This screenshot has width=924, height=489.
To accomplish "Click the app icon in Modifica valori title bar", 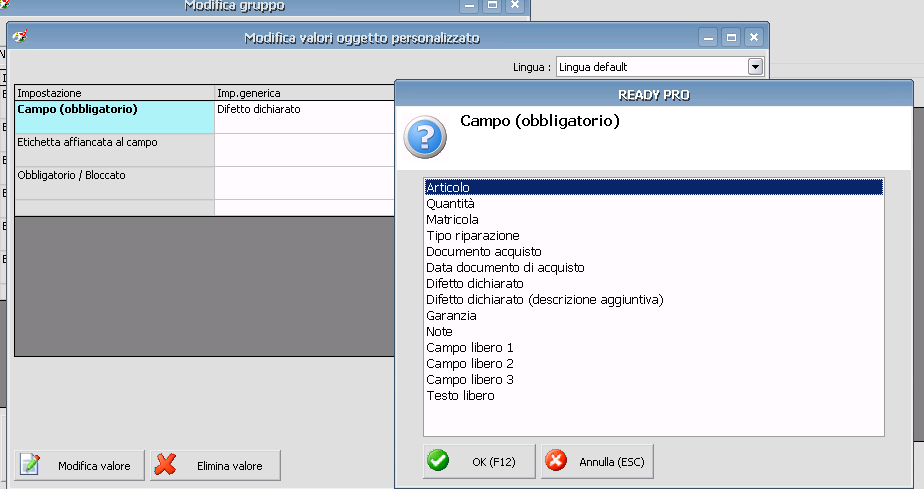I will click(x=19, y=37).
